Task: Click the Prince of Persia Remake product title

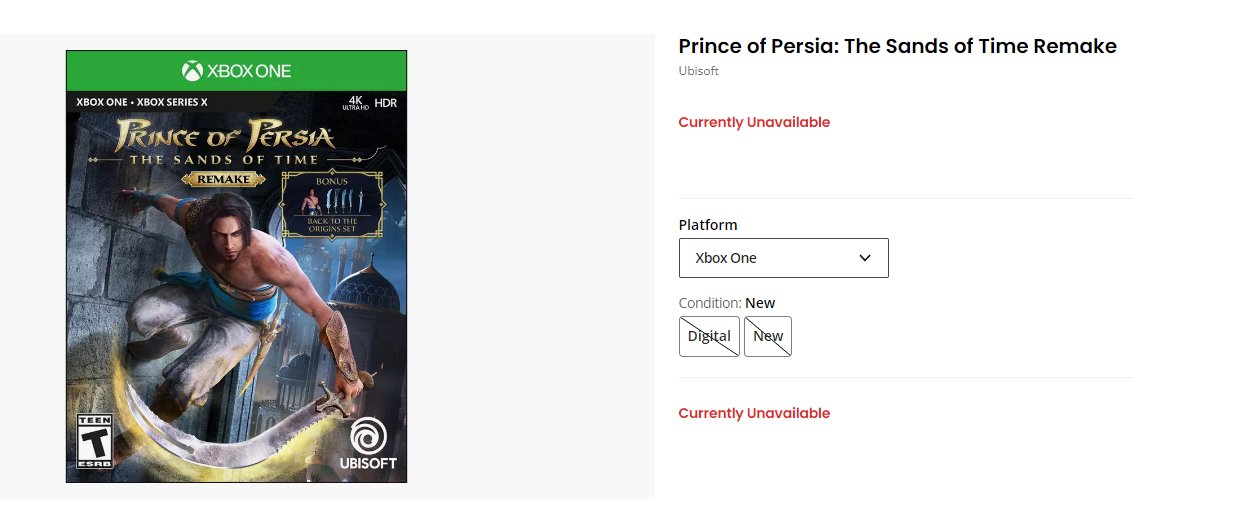Action: pyautogui.click(x=897, y=46)
